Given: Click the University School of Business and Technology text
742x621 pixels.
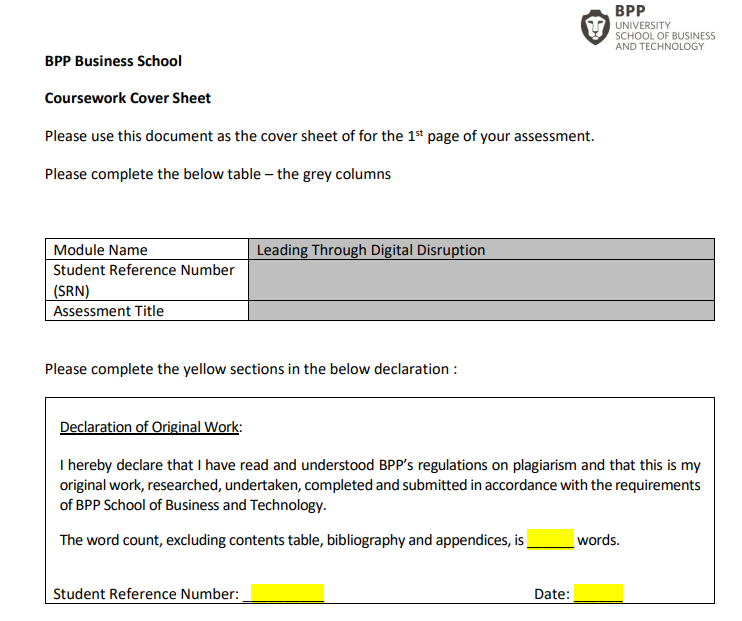Looking at the screenshot, I should click(665, 36).
